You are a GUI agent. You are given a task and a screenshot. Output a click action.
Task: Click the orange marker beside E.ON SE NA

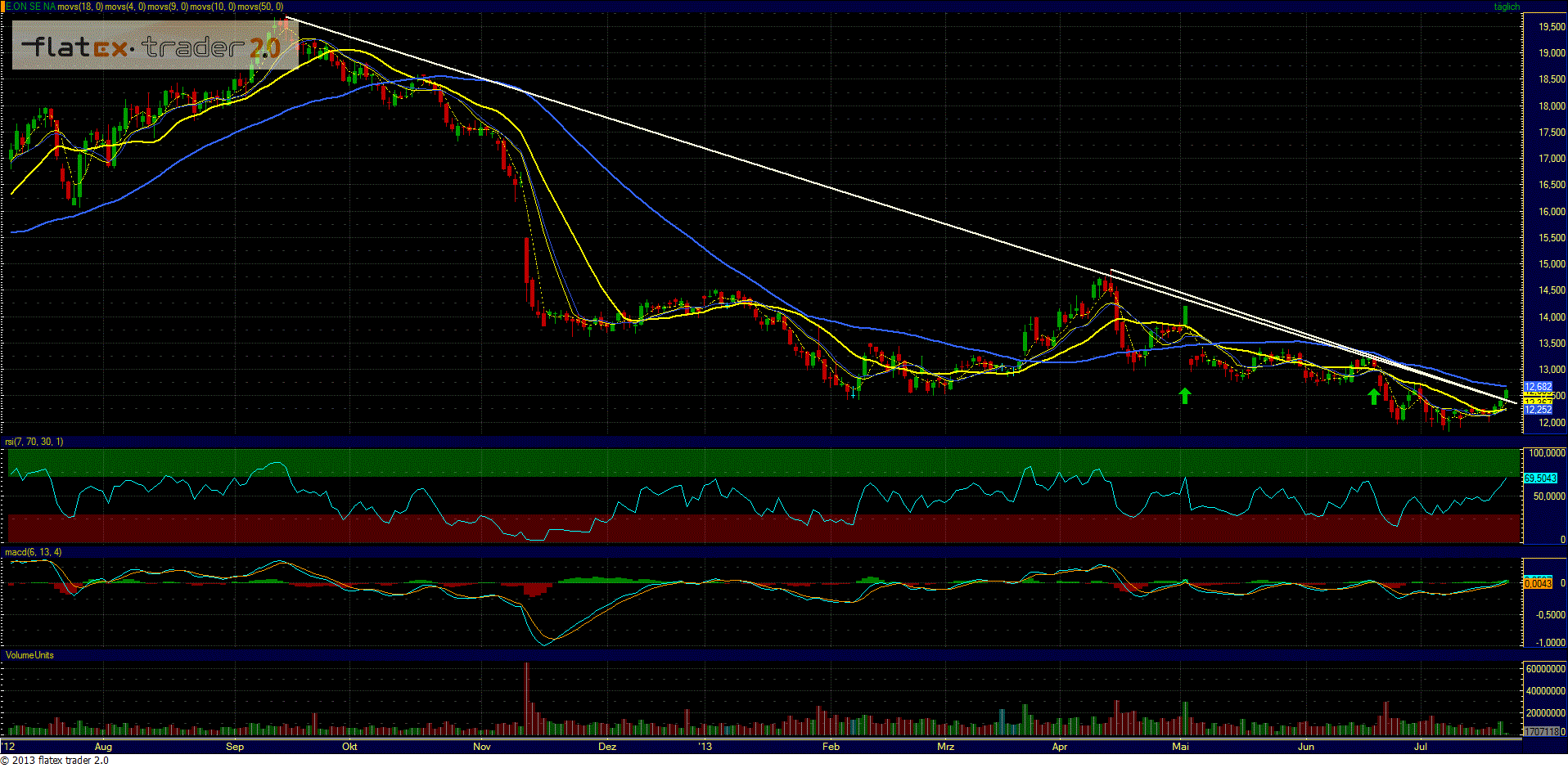[2, 7]
